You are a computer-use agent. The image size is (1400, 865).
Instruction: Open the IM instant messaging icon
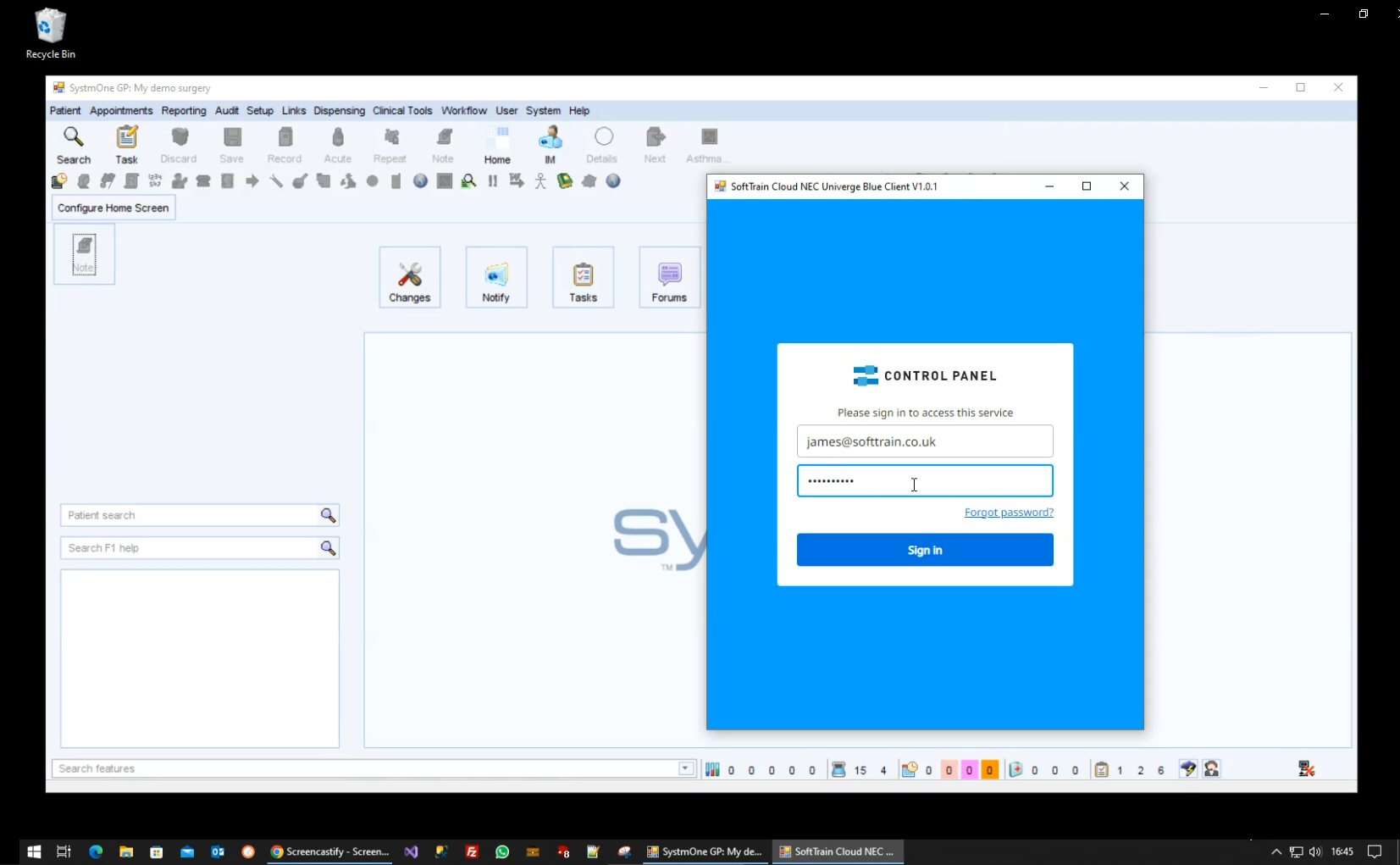click(551, 145)
